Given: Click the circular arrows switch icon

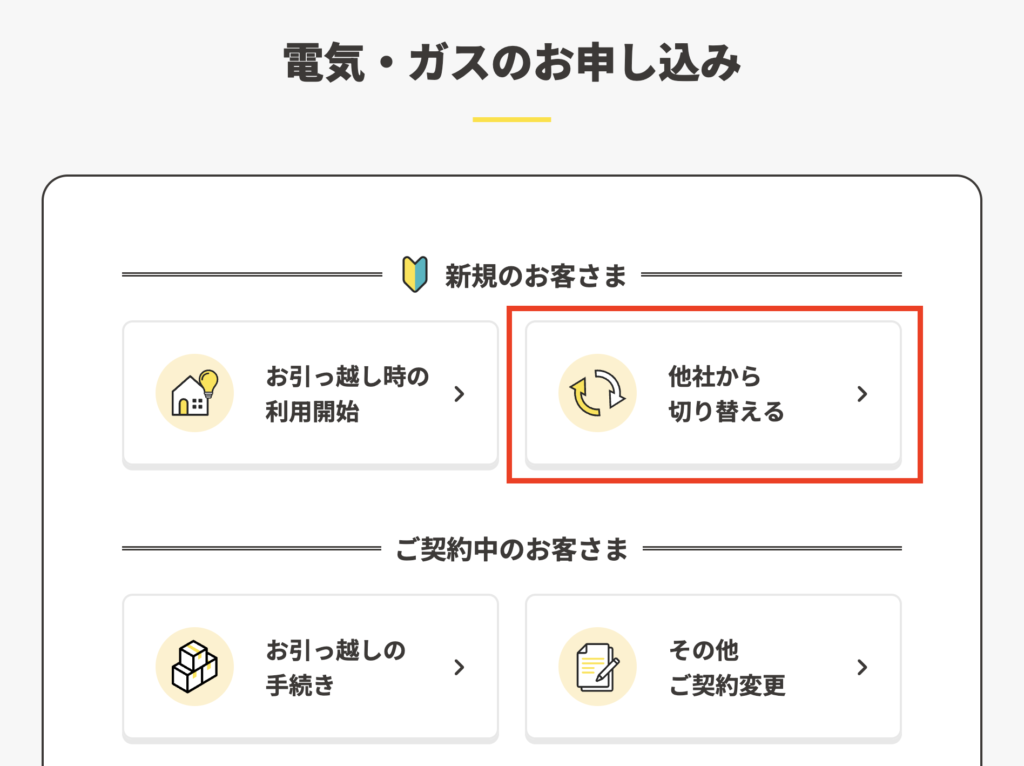Looking at the screenshot, I should [x=597, y=393].
